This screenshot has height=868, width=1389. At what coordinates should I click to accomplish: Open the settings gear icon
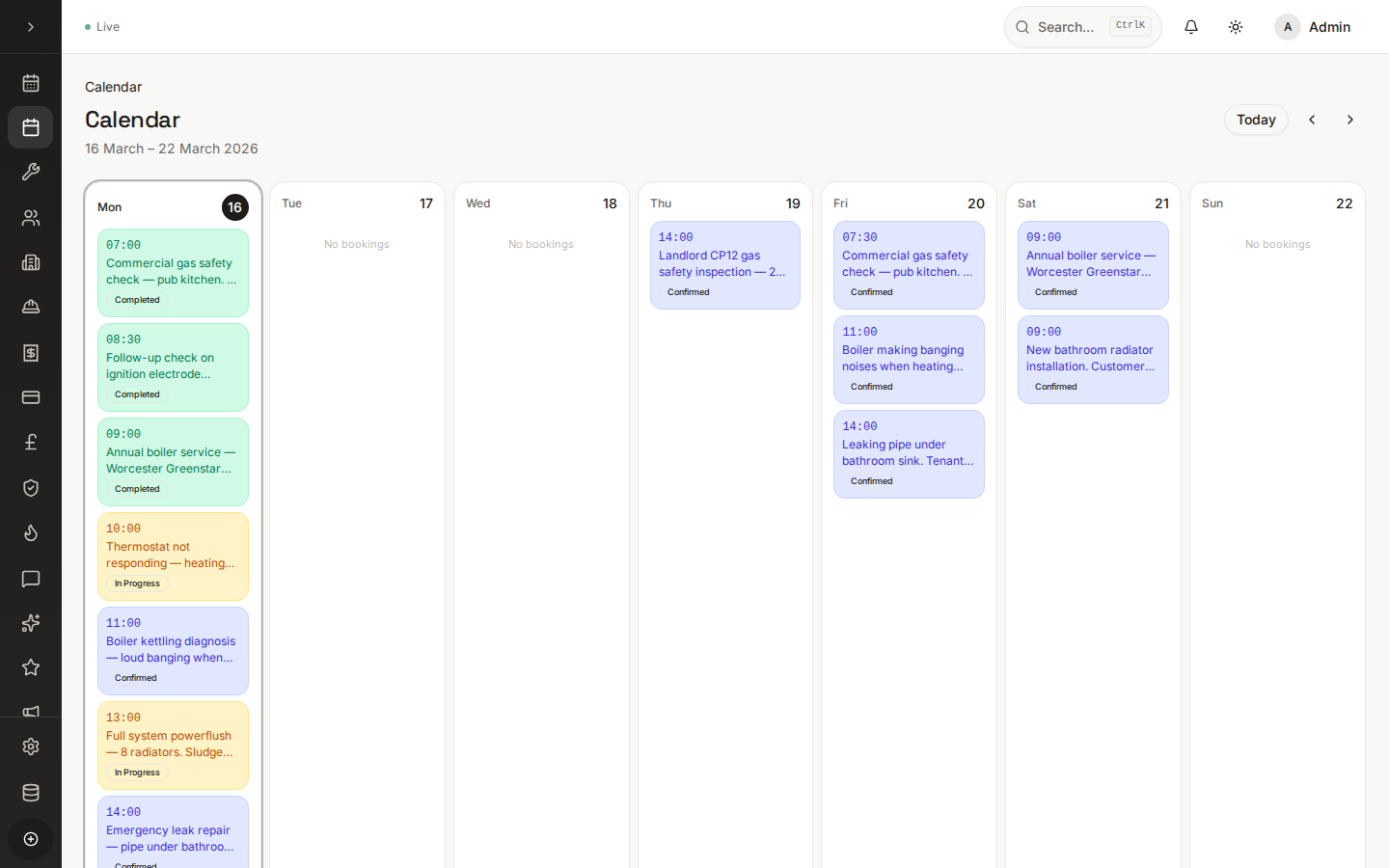coord(30,746)
